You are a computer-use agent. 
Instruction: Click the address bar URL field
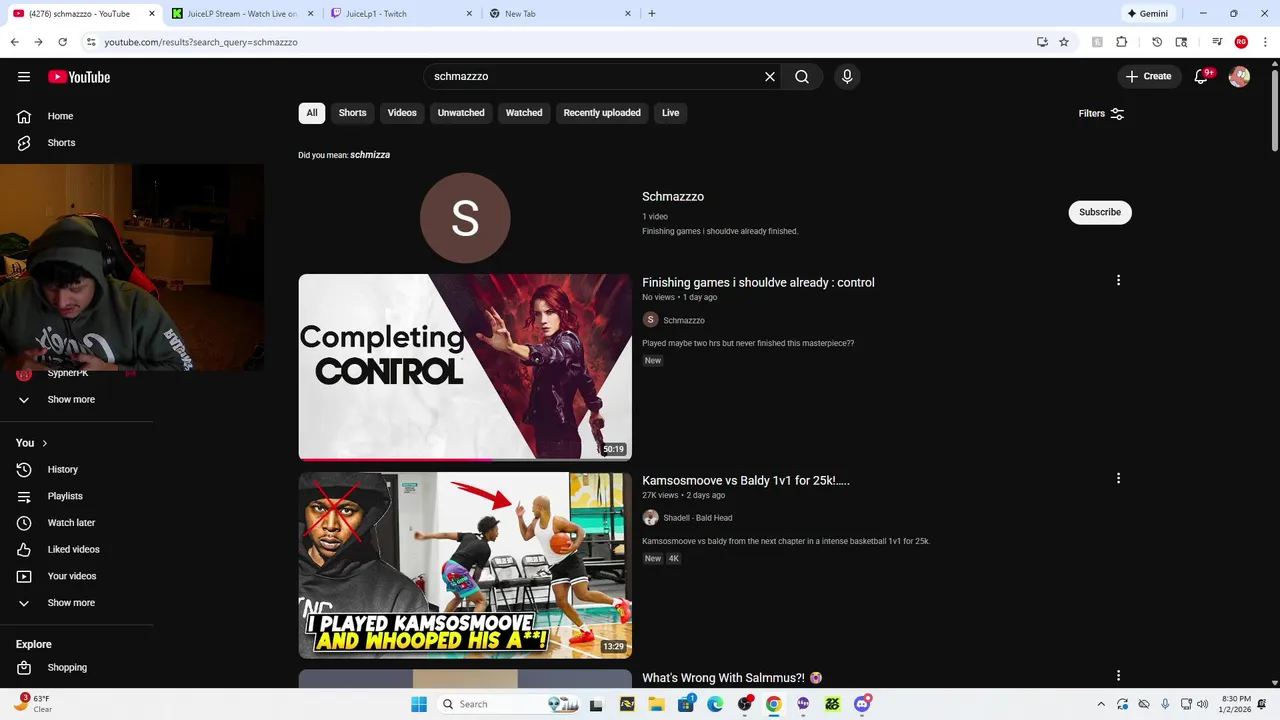tap(560, 42)
